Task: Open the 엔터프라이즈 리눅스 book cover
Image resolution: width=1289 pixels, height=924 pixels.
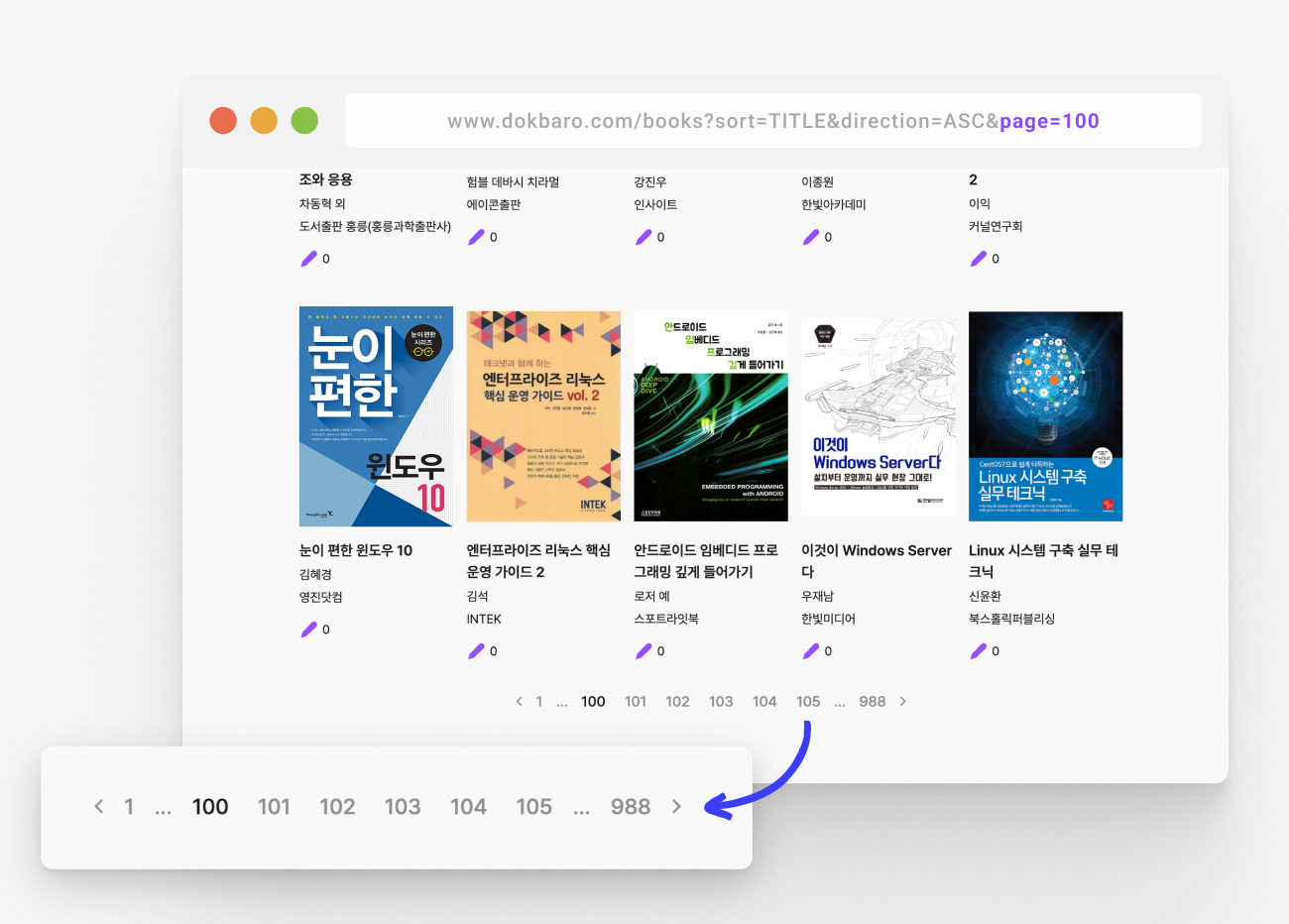Action: [543, 416]
